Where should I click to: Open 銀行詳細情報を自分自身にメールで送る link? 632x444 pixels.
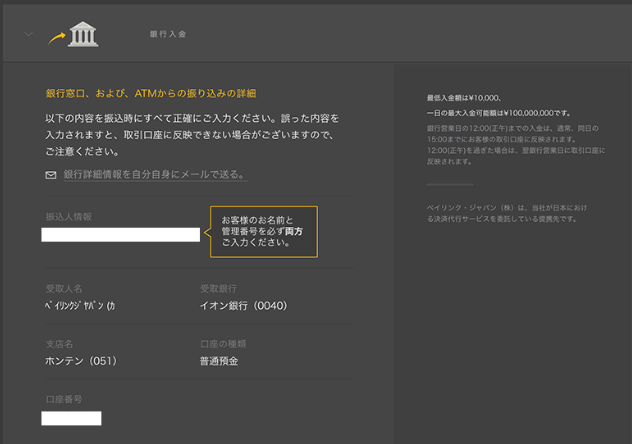point(155,174)
